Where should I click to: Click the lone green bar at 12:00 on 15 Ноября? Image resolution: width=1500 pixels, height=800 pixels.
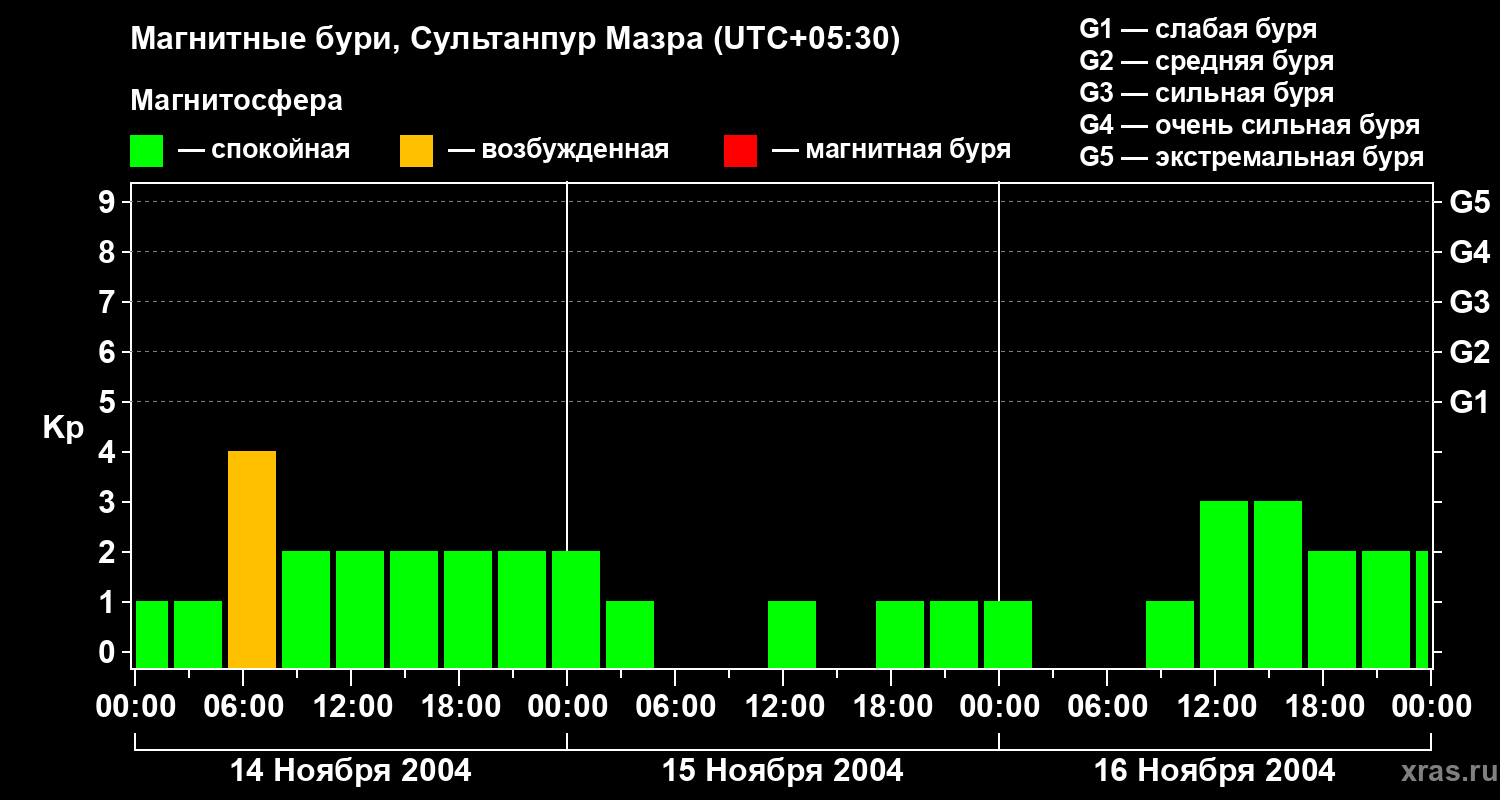tap(792, 635)
